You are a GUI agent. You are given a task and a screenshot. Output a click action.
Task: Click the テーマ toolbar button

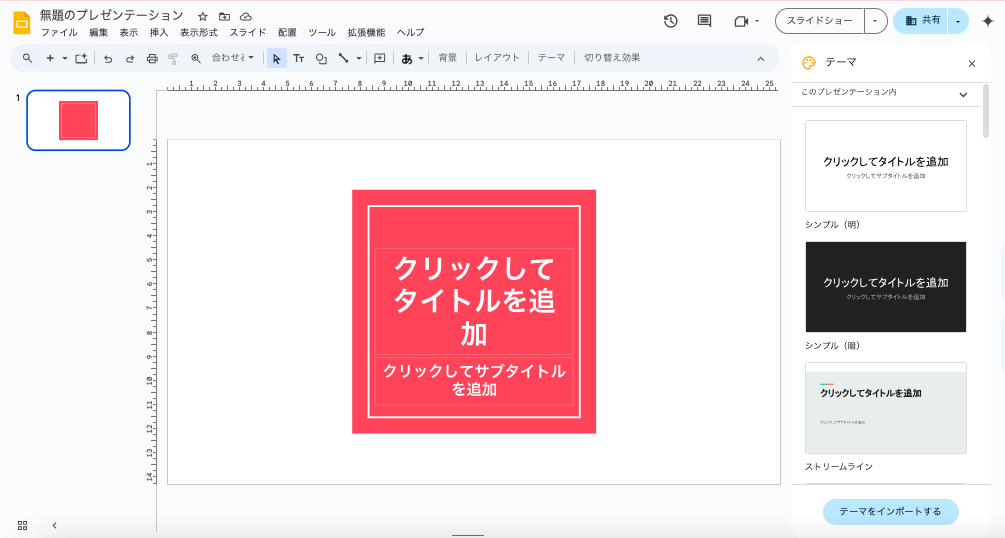pyautogui.click(x=551, y=58)
